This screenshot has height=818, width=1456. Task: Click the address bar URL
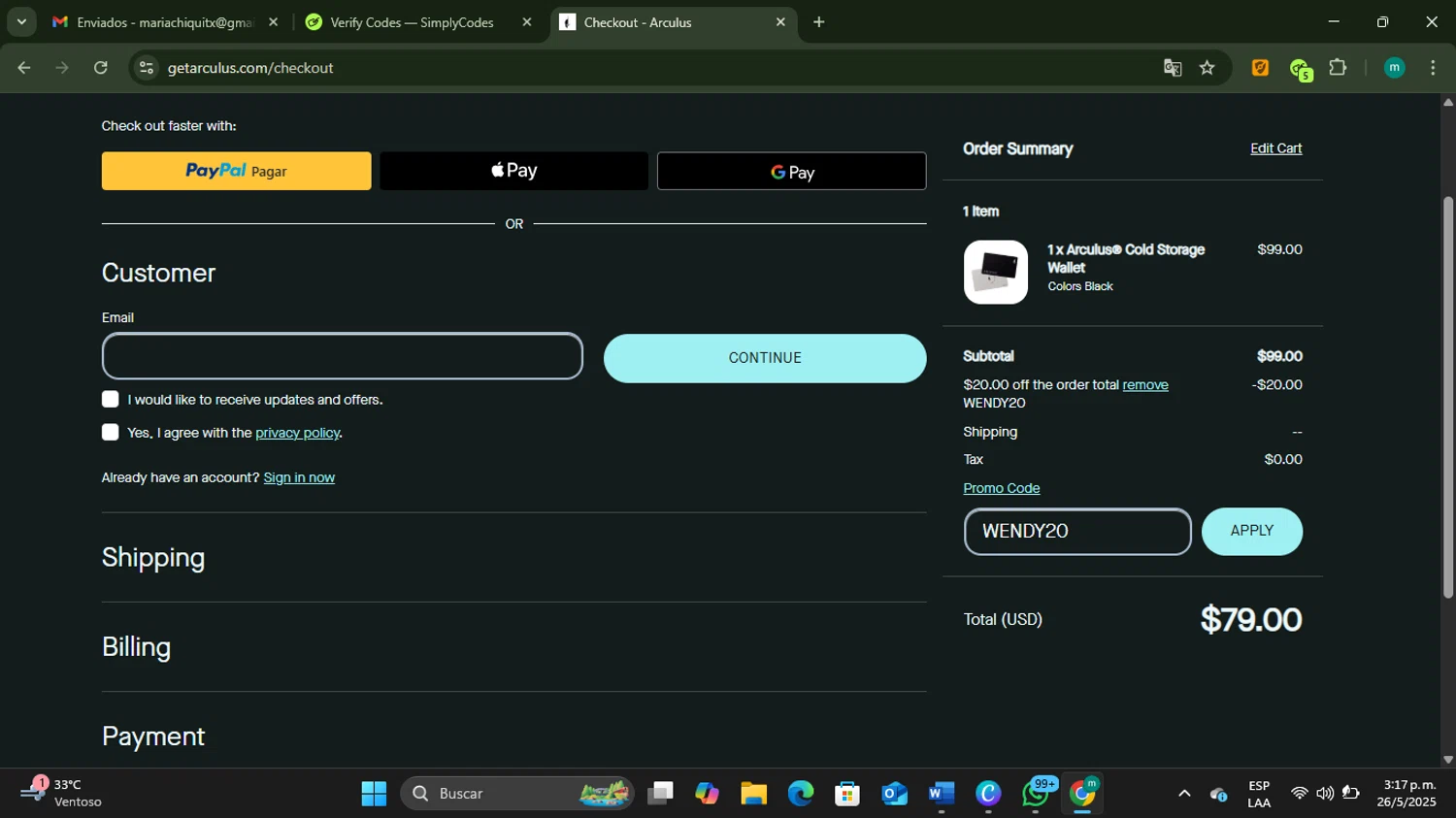pos(250,68)
